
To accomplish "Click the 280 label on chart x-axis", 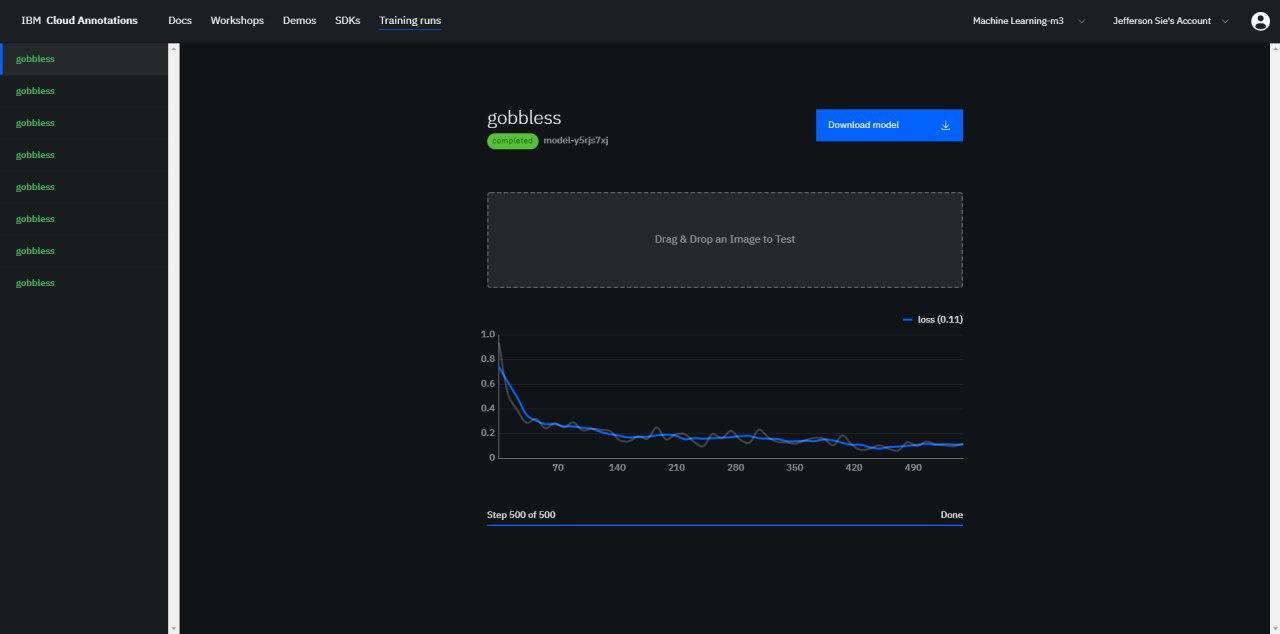I will [736, 468].
